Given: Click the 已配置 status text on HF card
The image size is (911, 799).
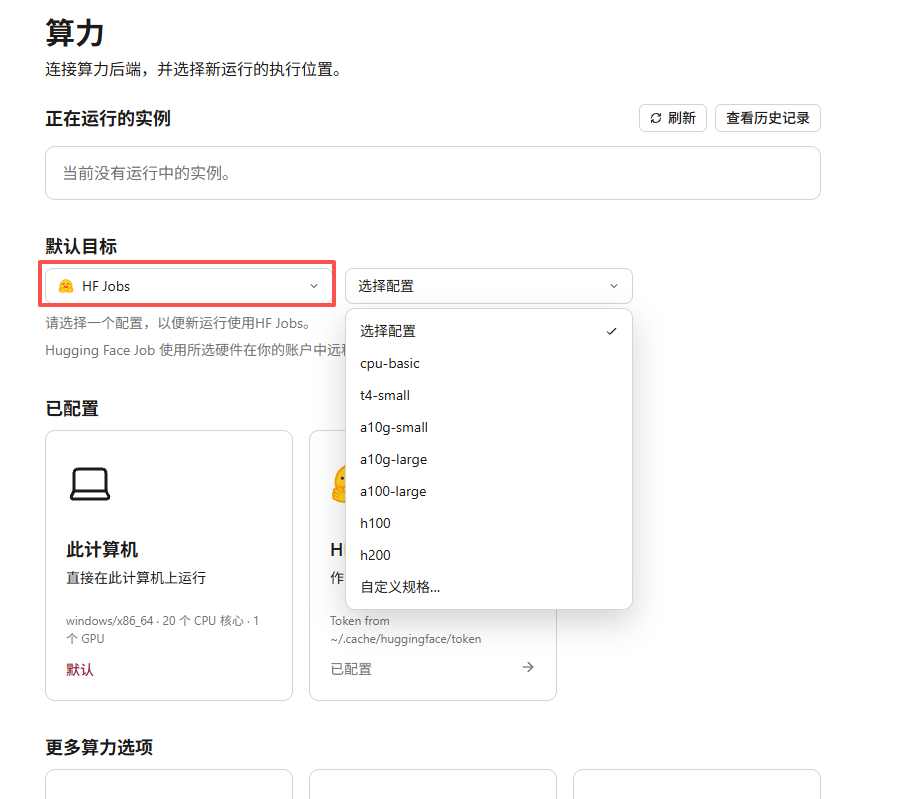Looking at the screenshot, I should [351, 669].
